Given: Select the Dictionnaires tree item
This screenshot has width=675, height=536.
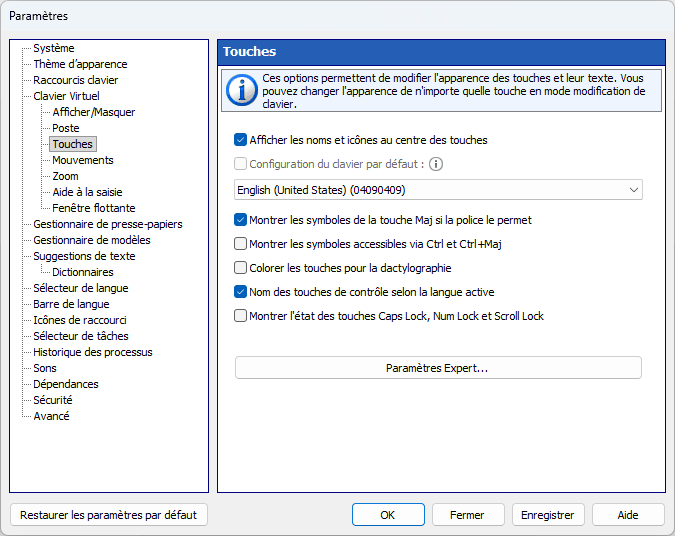Looking at the screenshot, I should (83, 272).
